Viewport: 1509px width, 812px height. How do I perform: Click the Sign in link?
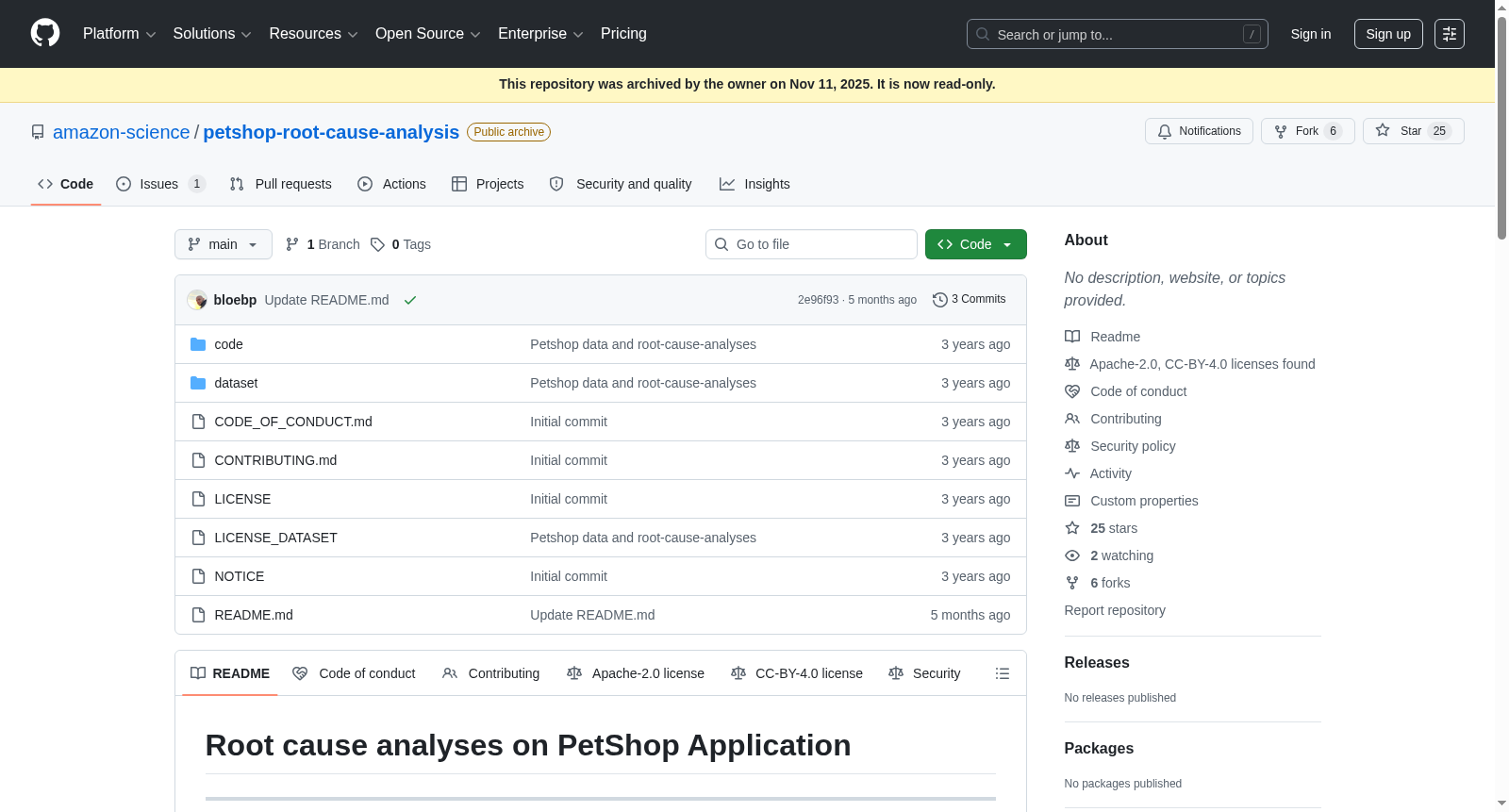coord(1311,34)
